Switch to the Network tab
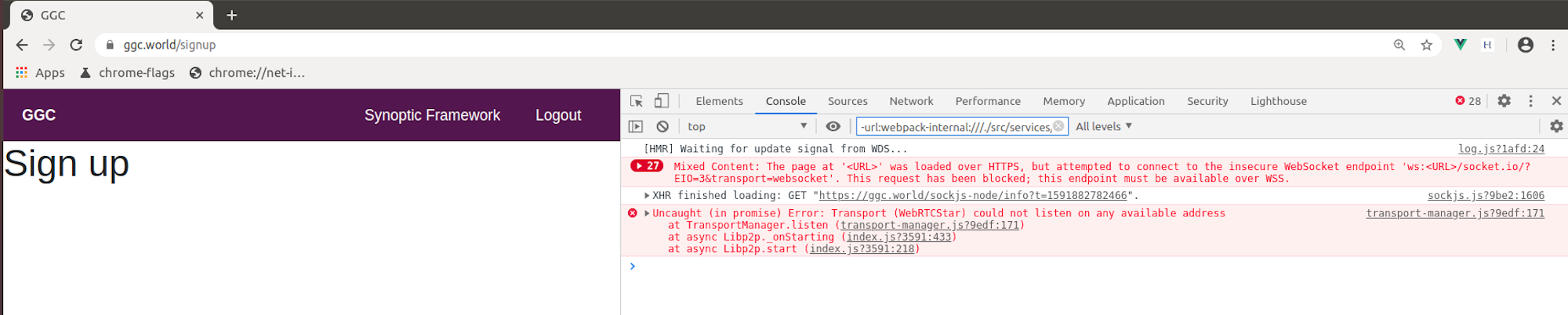Image resolution: width=1568 pixels, height=315 pixels. click(911, 101)
